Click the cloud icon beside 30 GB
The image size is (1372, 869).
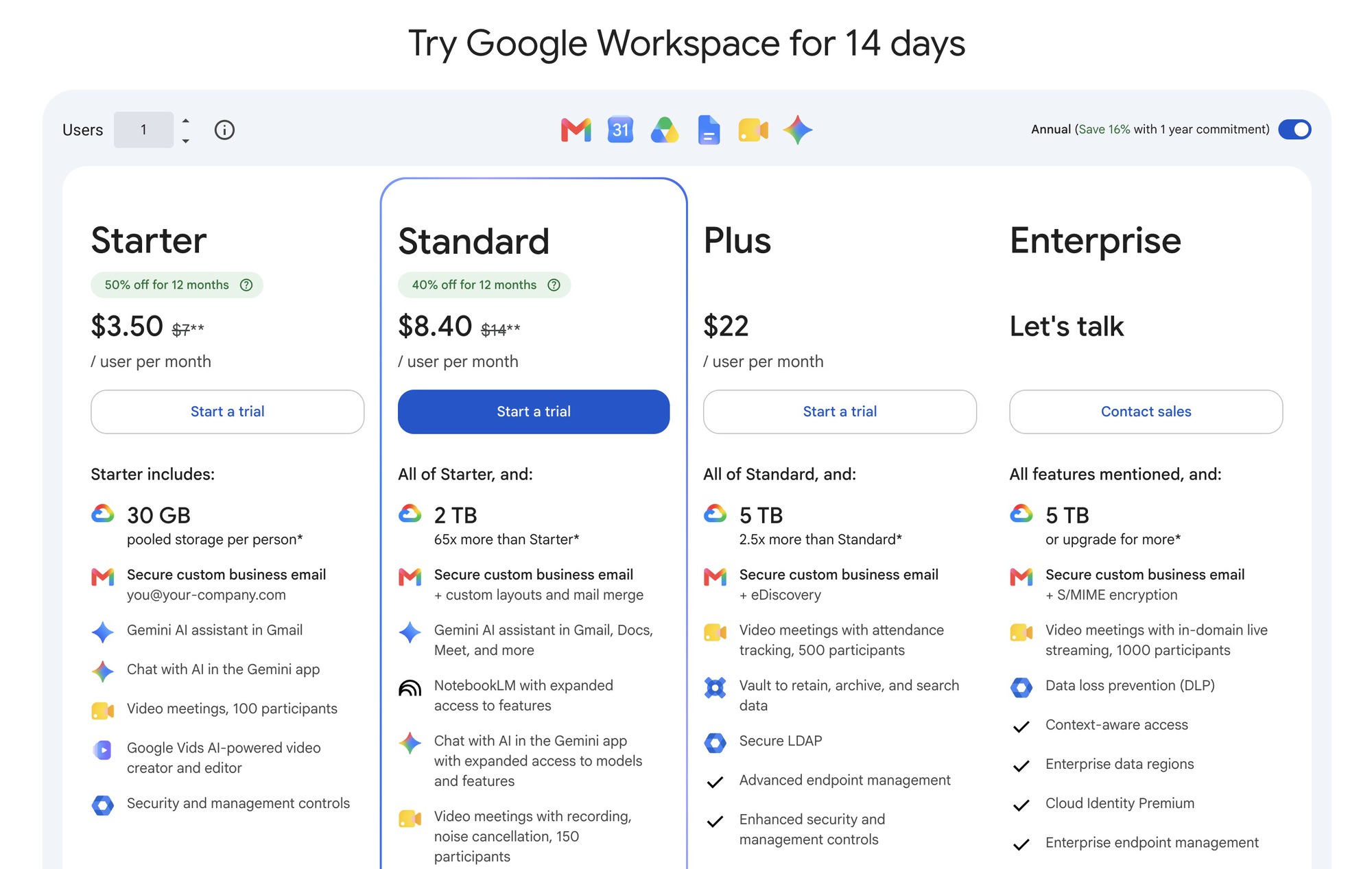103,514
